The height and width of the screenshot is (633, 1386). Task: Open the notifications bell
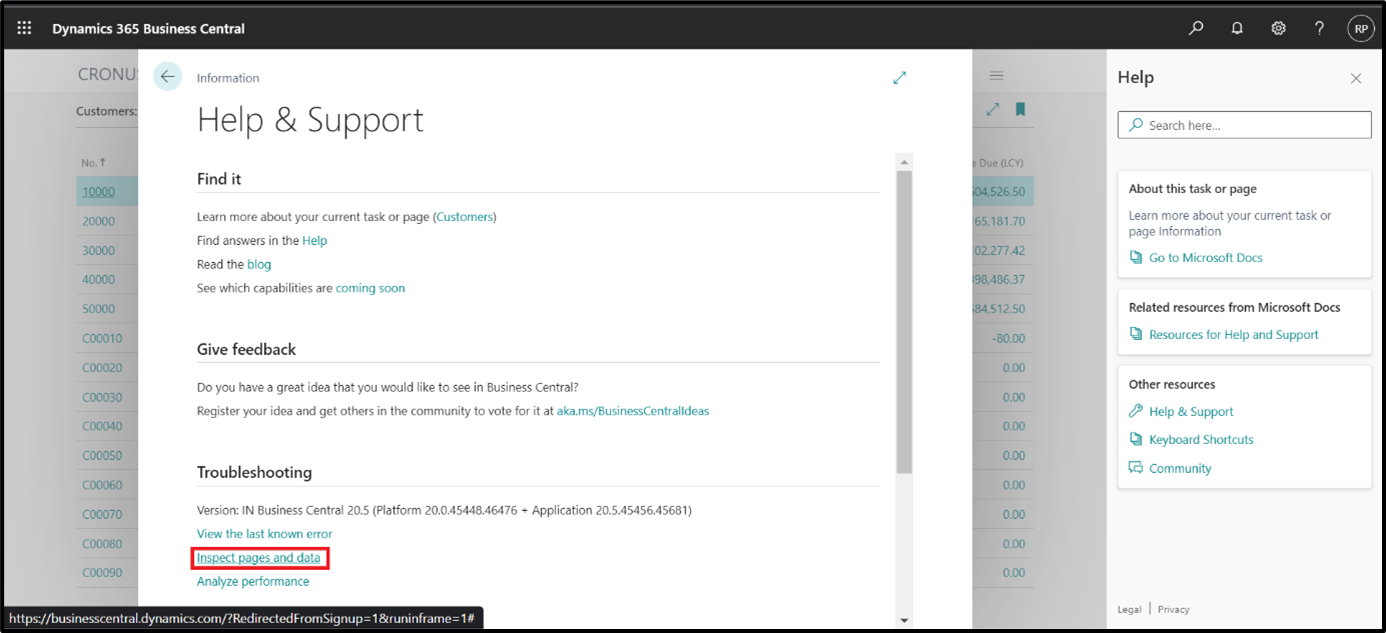(x=1237, y=29)
